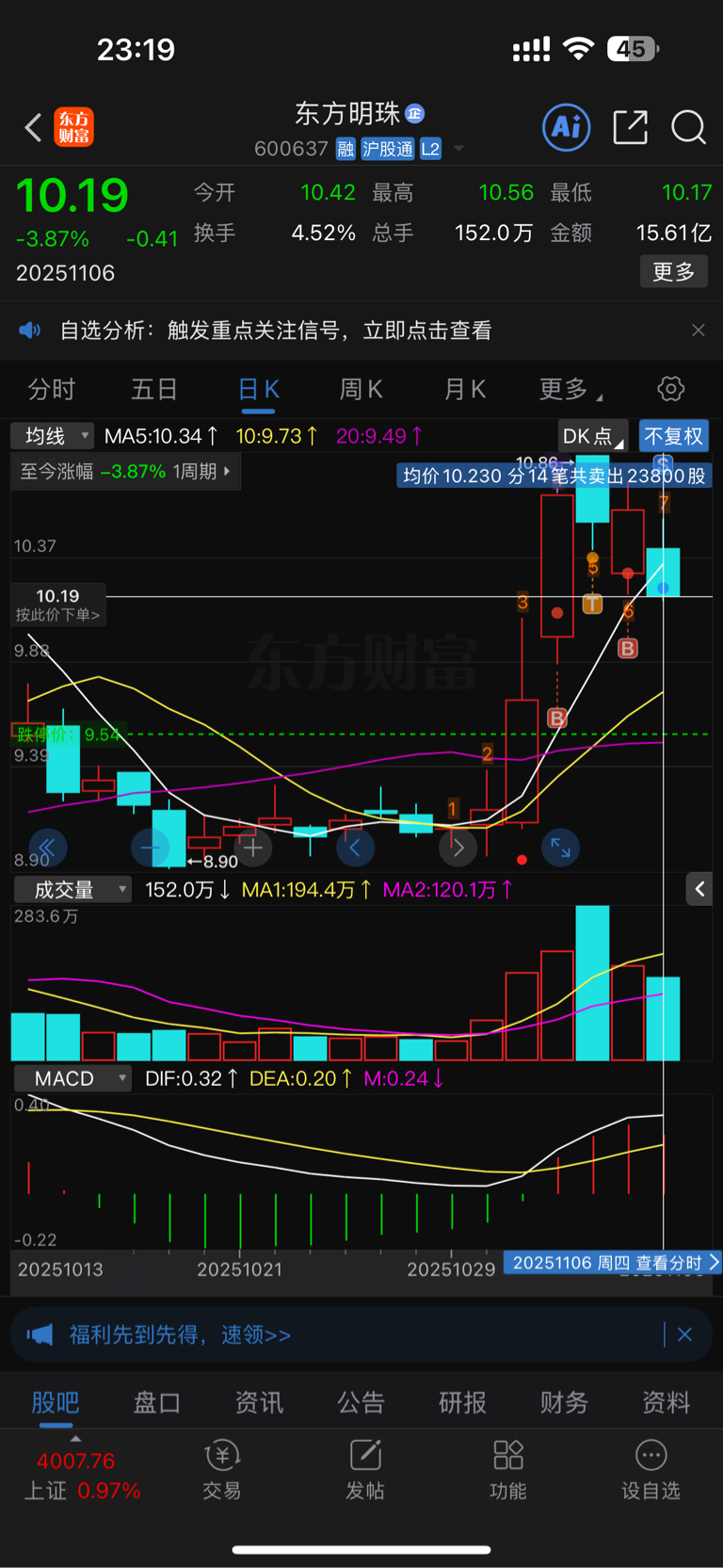
Task: Switch to the 五日 chart tab
Action: [x=154, y=390]
